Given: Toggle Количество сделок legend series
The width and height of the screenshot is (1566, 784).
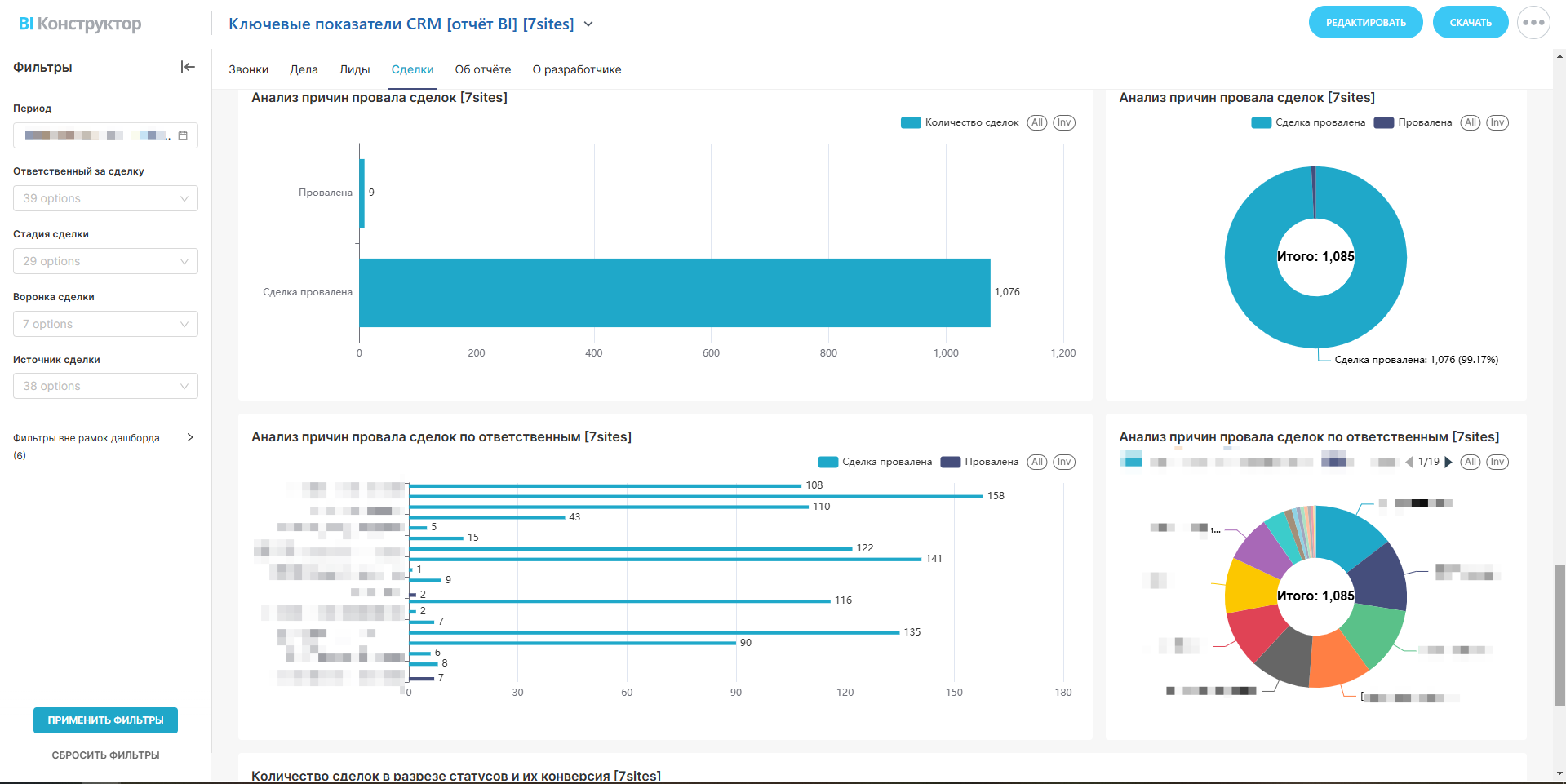Looking at the screenshot, I should point(960,123).
